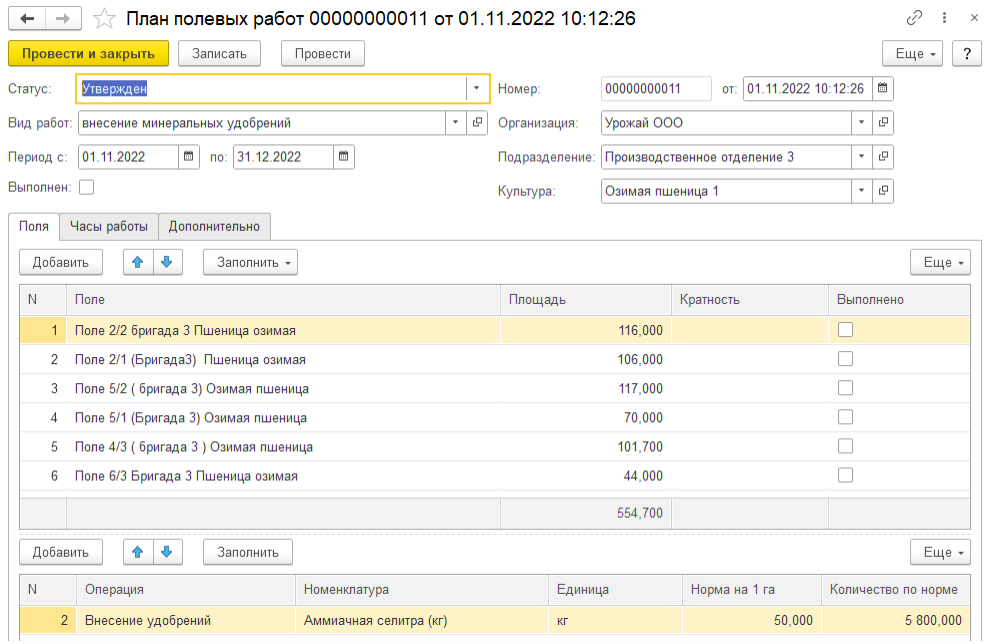Viewport: 990px width, 644px height.
Task: Click the back navigation arrow
Action: pyautogui.click(x=27, y=18)
